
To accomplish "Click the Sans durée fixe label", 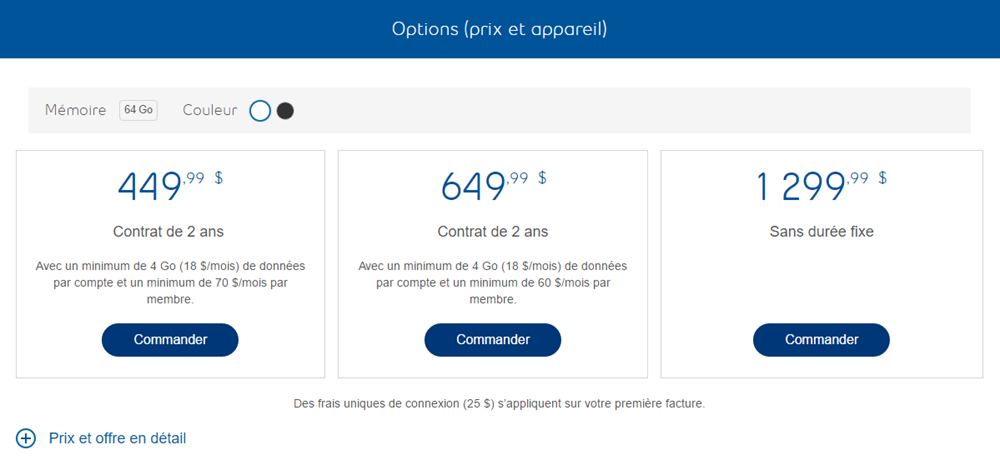I will point(821,232).
